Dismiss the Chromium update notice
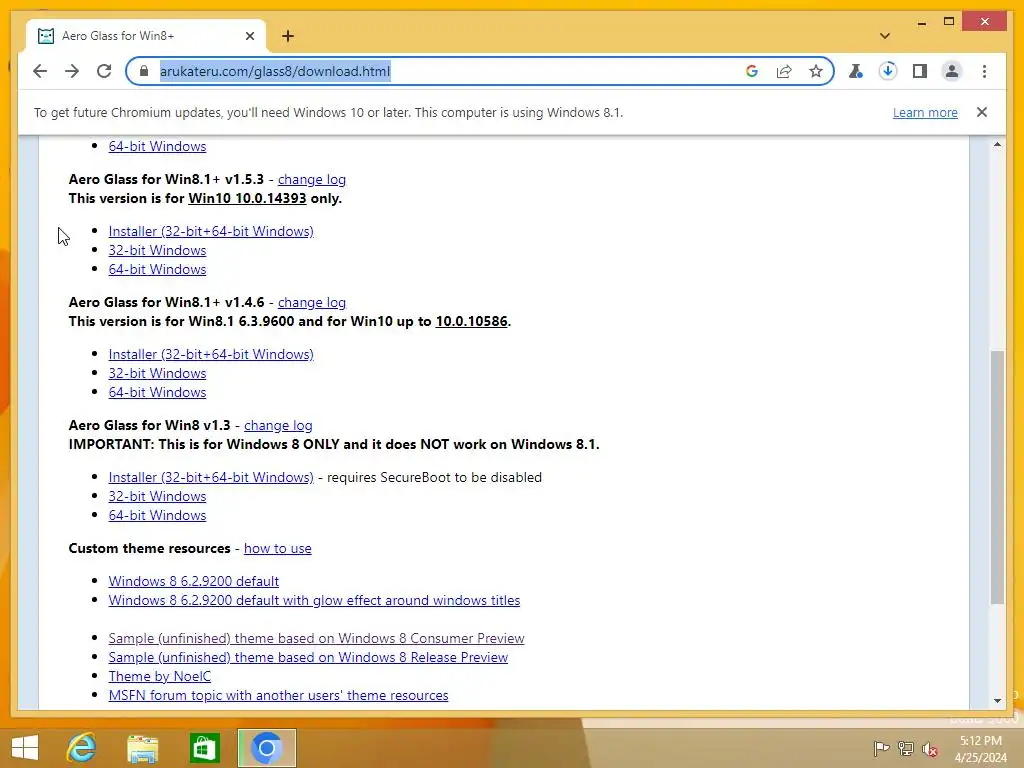 point(982,112)
